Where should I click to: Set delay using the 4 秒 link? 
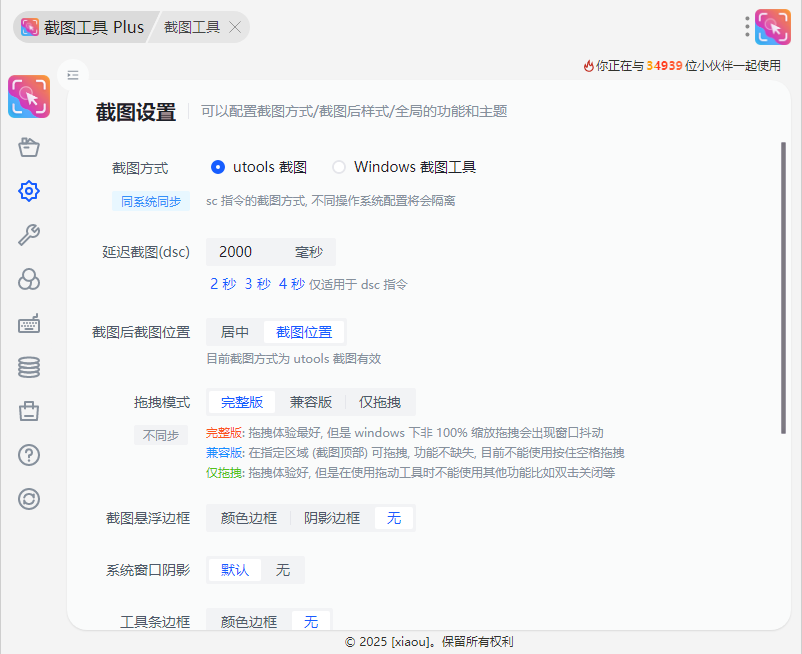pos(292,284)
